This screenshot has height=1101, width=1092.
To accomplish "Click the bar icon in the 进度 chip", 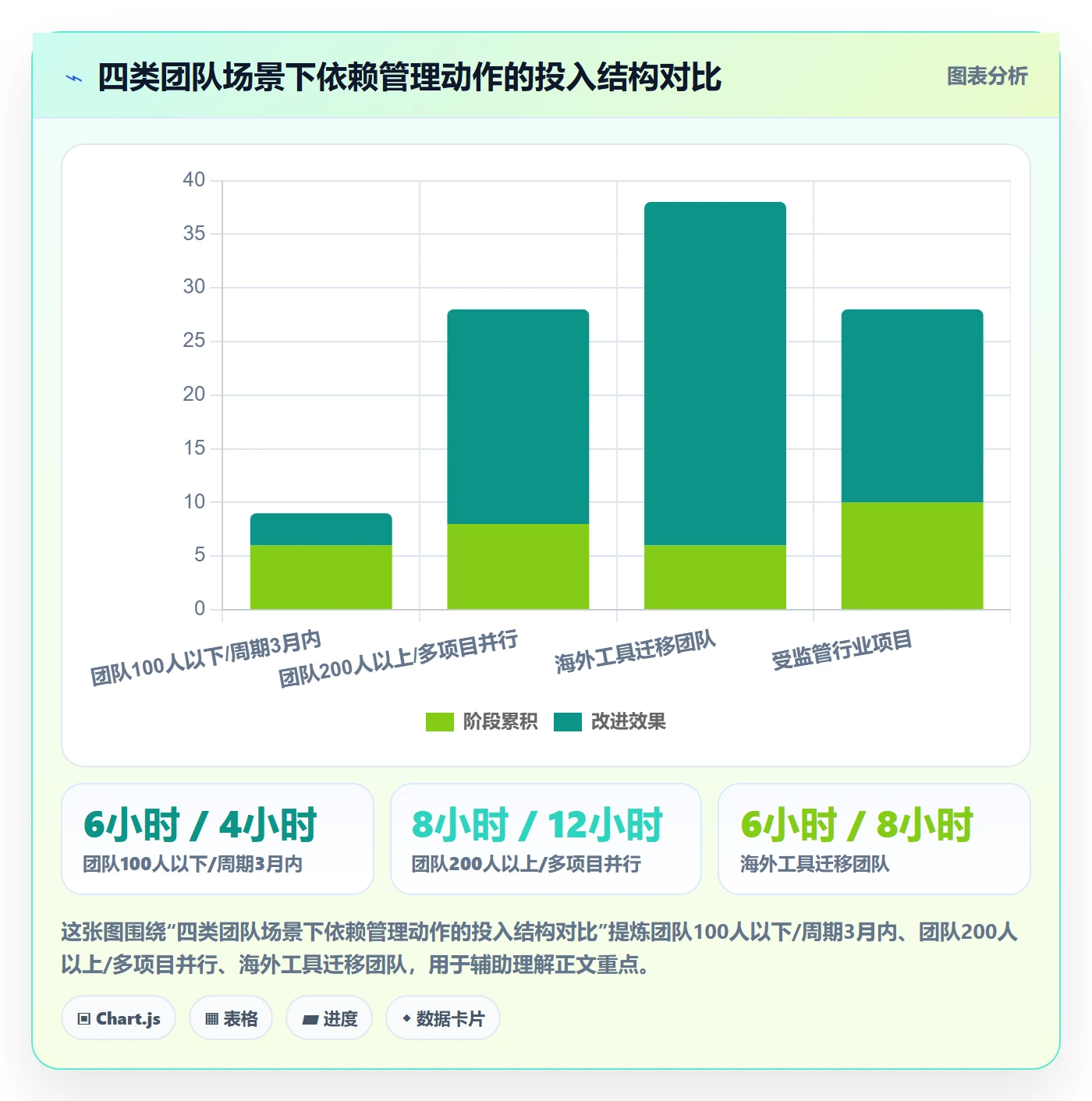I will pos(310,1019).
